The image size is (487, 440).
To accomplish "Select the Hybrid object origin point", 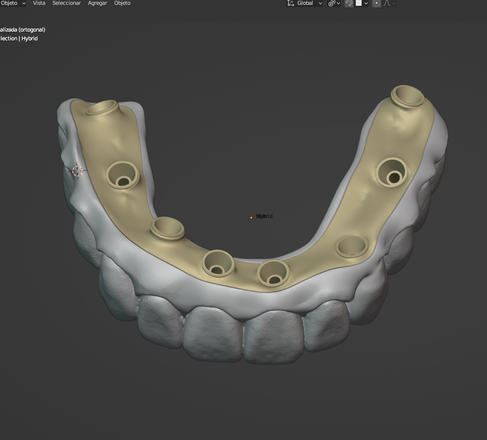I will 251,218.
